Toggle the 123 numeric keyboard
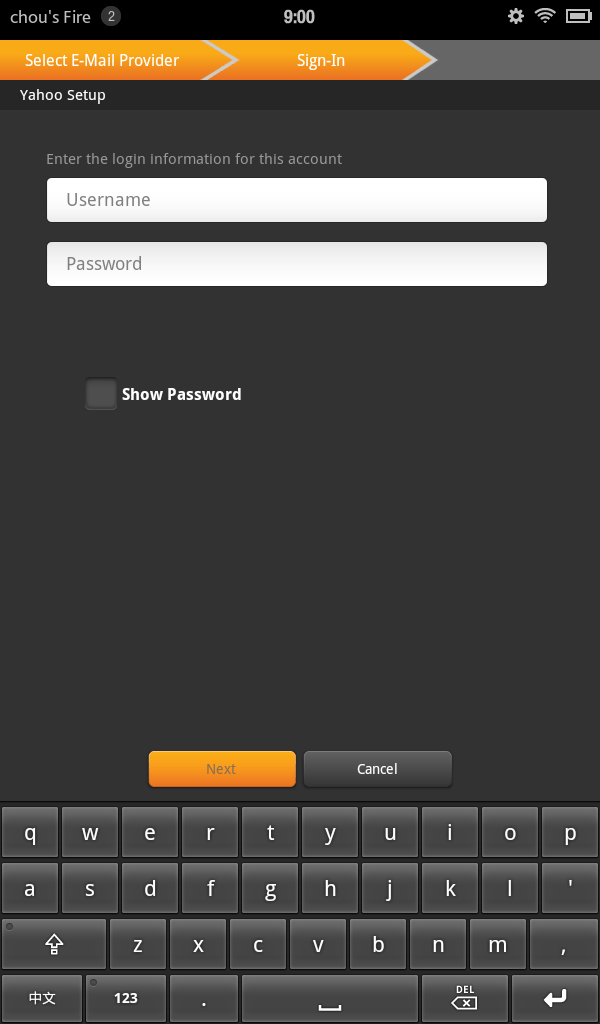Viewport: 600px width, 1024px height. click(126, 999)
